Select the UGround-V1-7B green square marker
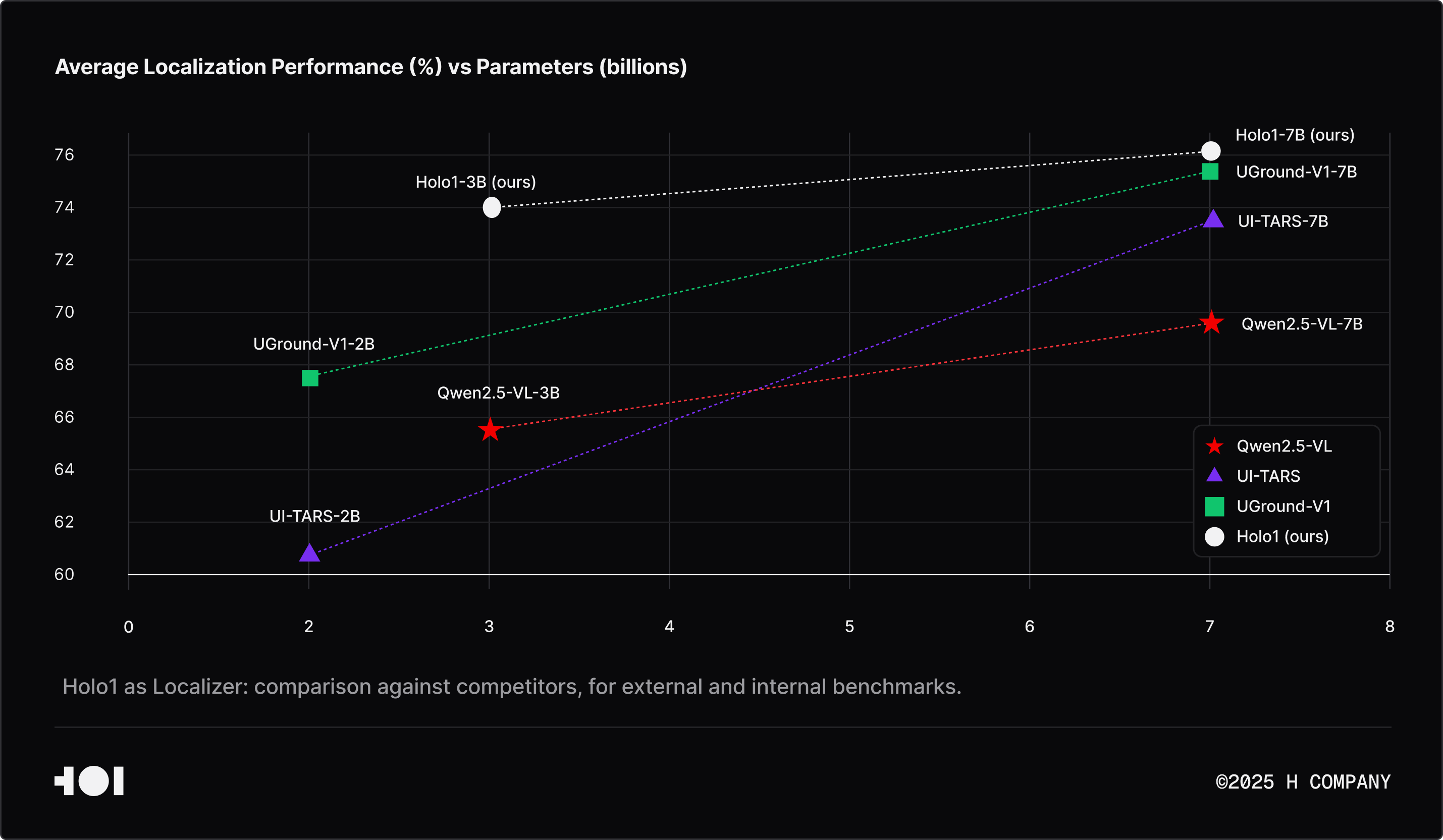 click(x=1209, y=171)
